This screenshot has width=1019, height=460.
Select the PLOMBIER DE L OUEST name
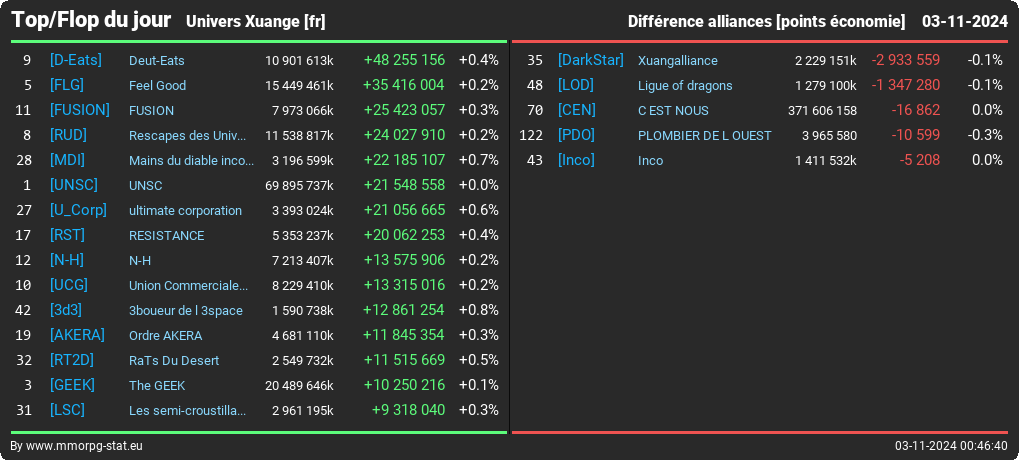[x=704, y=136]
